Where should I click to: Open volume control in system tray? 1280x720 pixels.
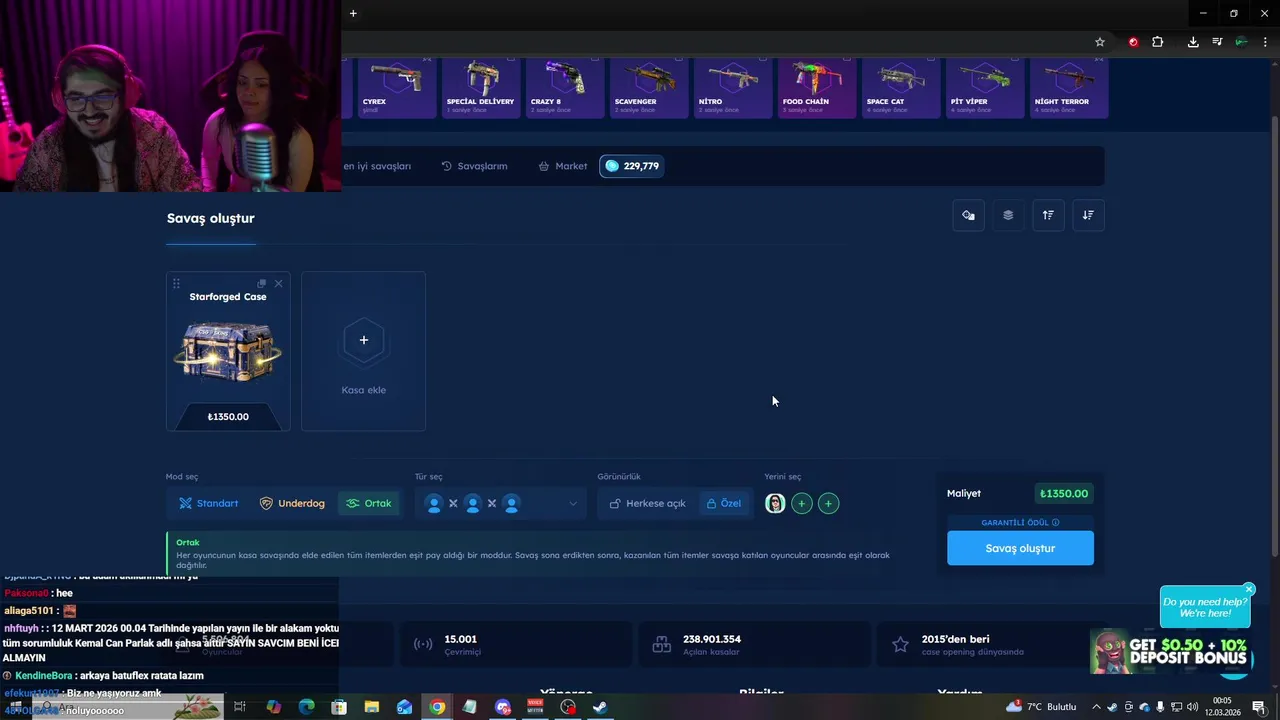click(1193, 707)
